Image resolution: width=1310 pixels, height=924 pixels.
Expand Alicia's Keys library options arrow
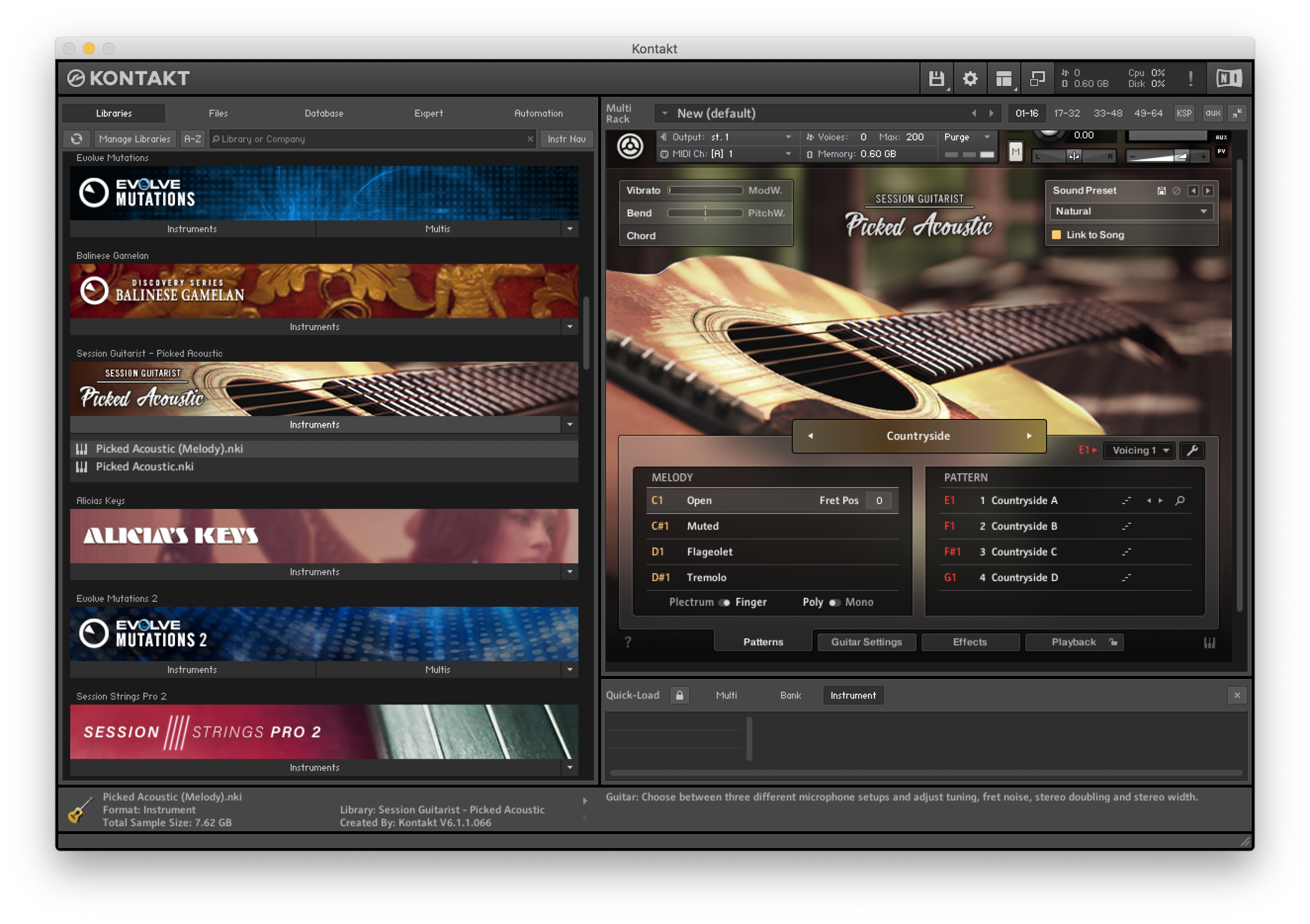[570, 572]
